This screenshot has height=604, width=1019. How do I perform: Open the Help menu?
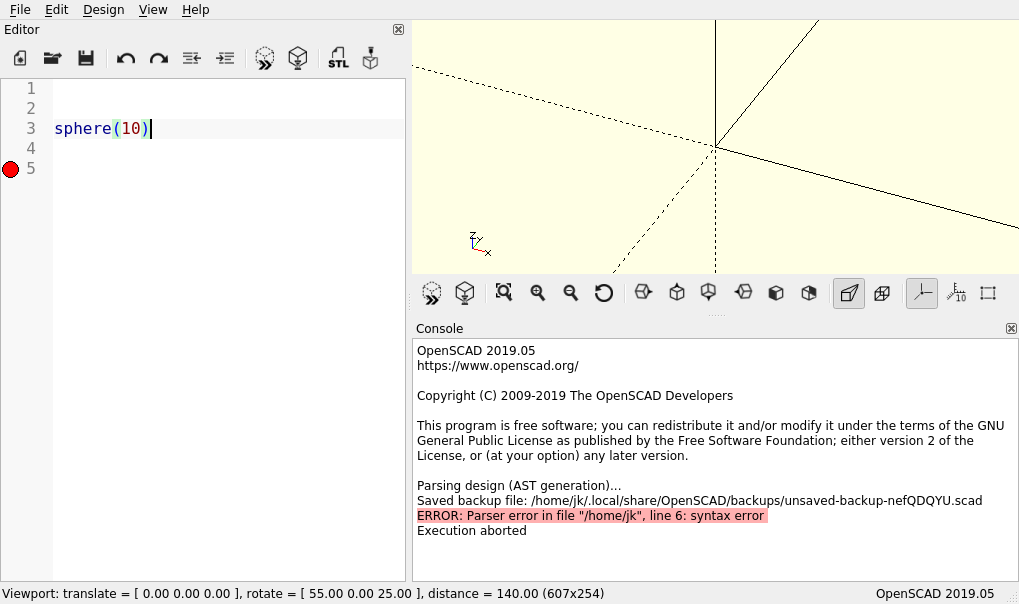196,9
